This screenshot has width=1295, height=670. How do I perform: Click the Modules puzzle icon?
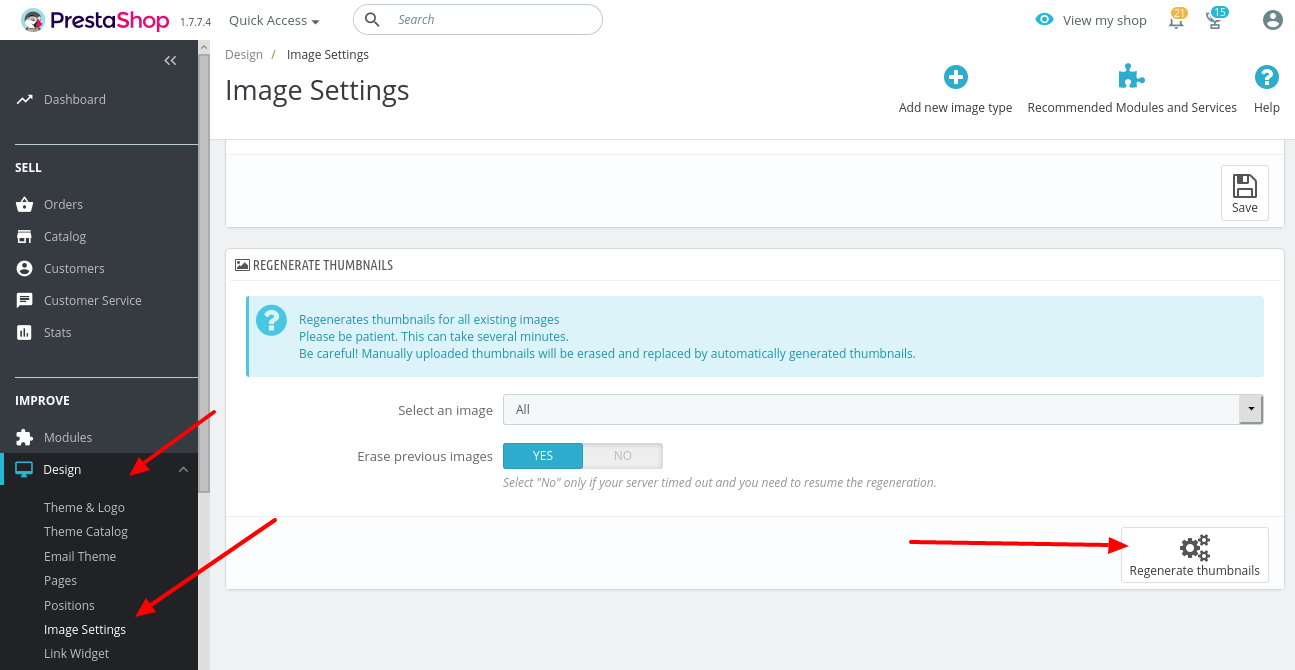[25, 438]
